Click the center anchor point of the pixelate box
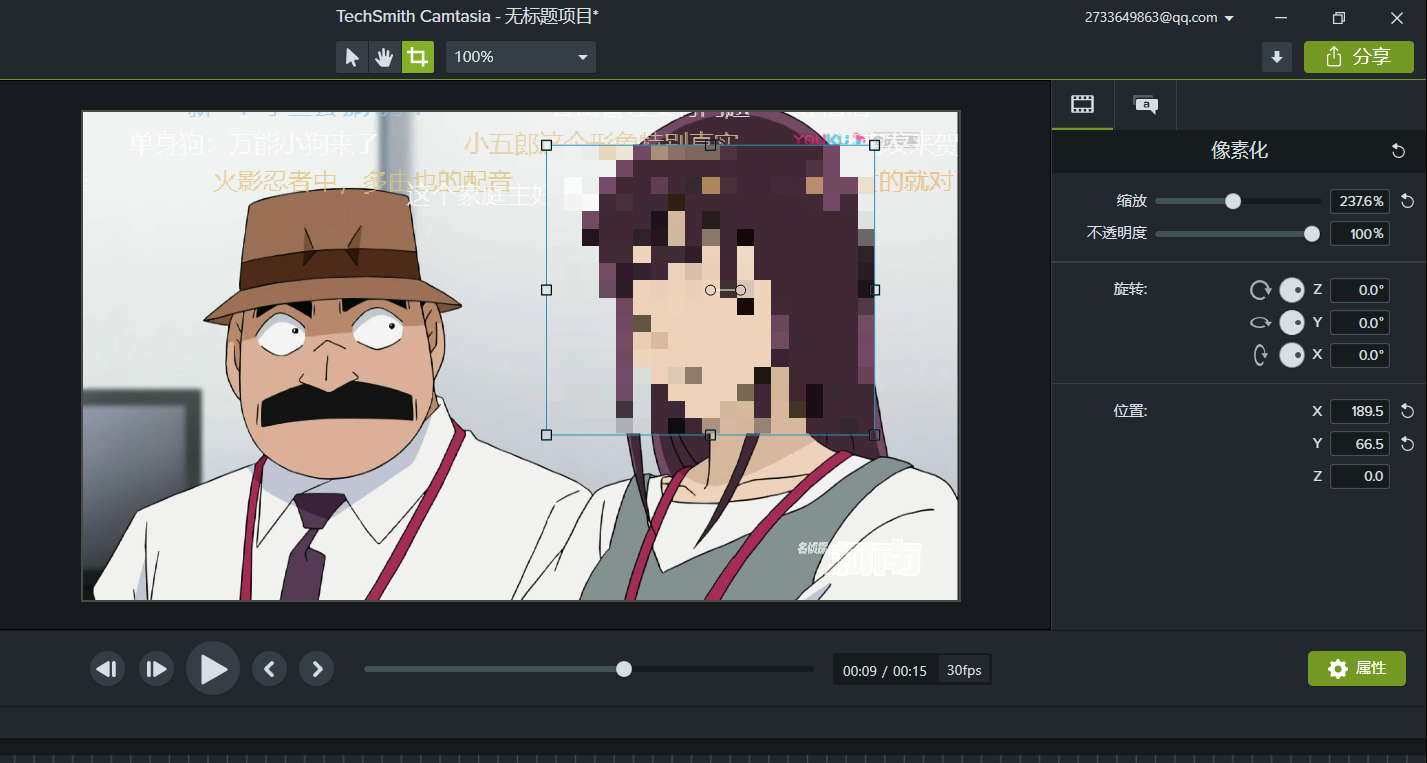Screen dimensions: 1427x763 pos(711,290)
